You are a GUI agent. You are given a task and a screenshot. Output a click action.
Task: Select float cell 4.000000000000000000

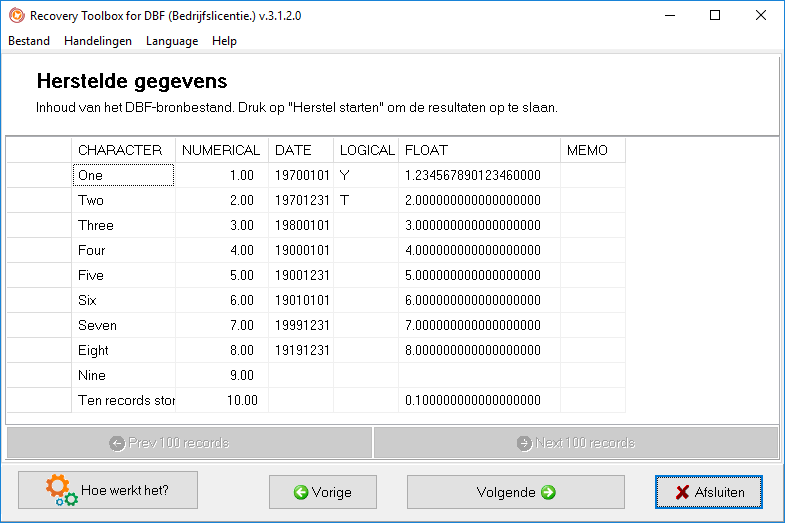[x=479, y=250]
